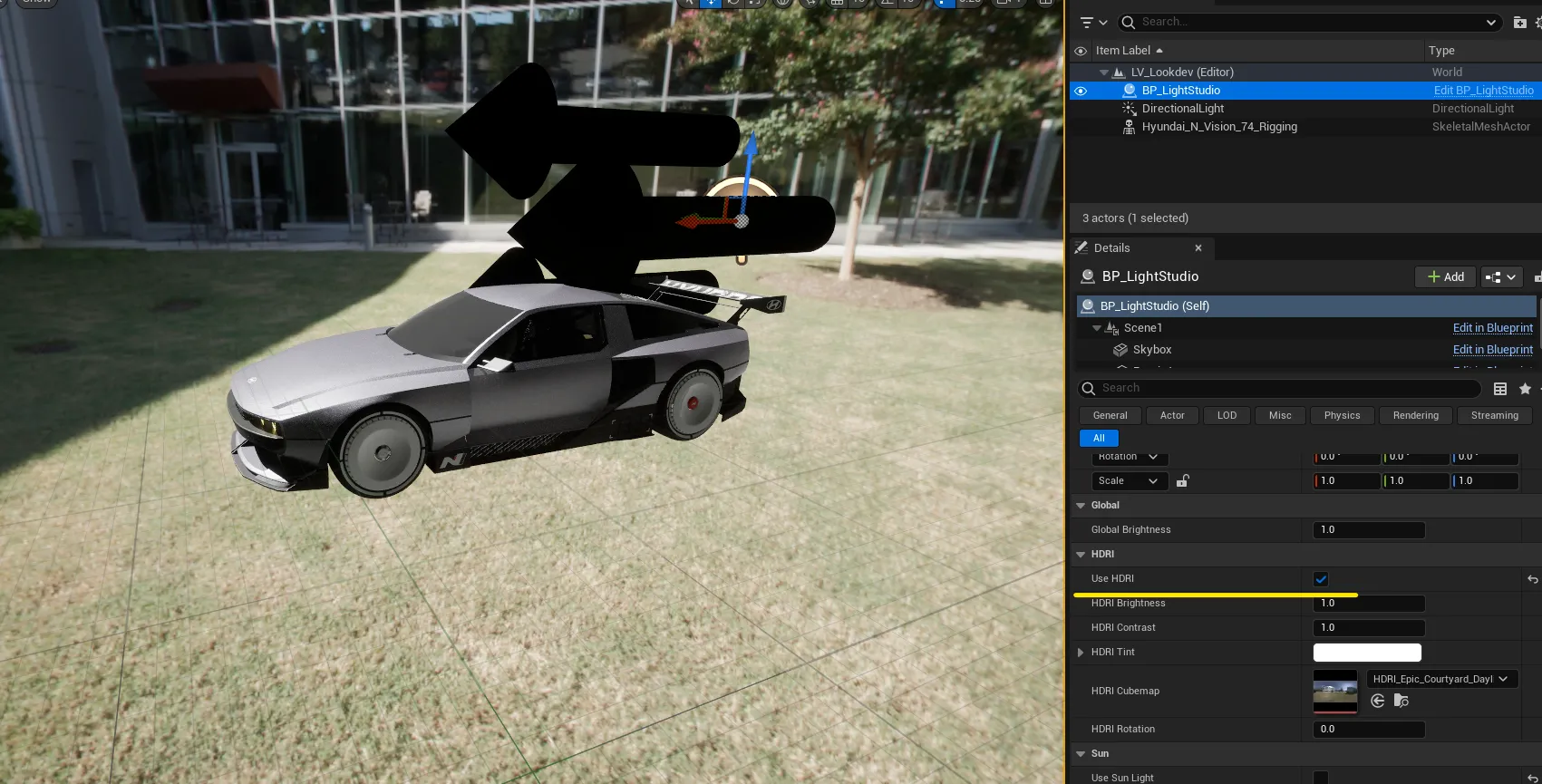Select the Streaming filter tab
1542x784 pixels.
pos(1495,416)
